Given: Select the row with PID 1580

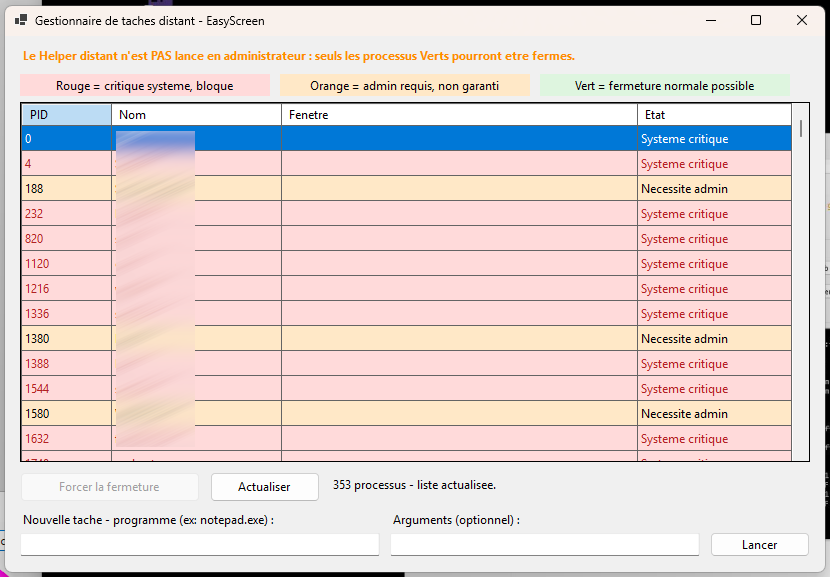Looking at the screenshot, I should (x=407, y=413).
